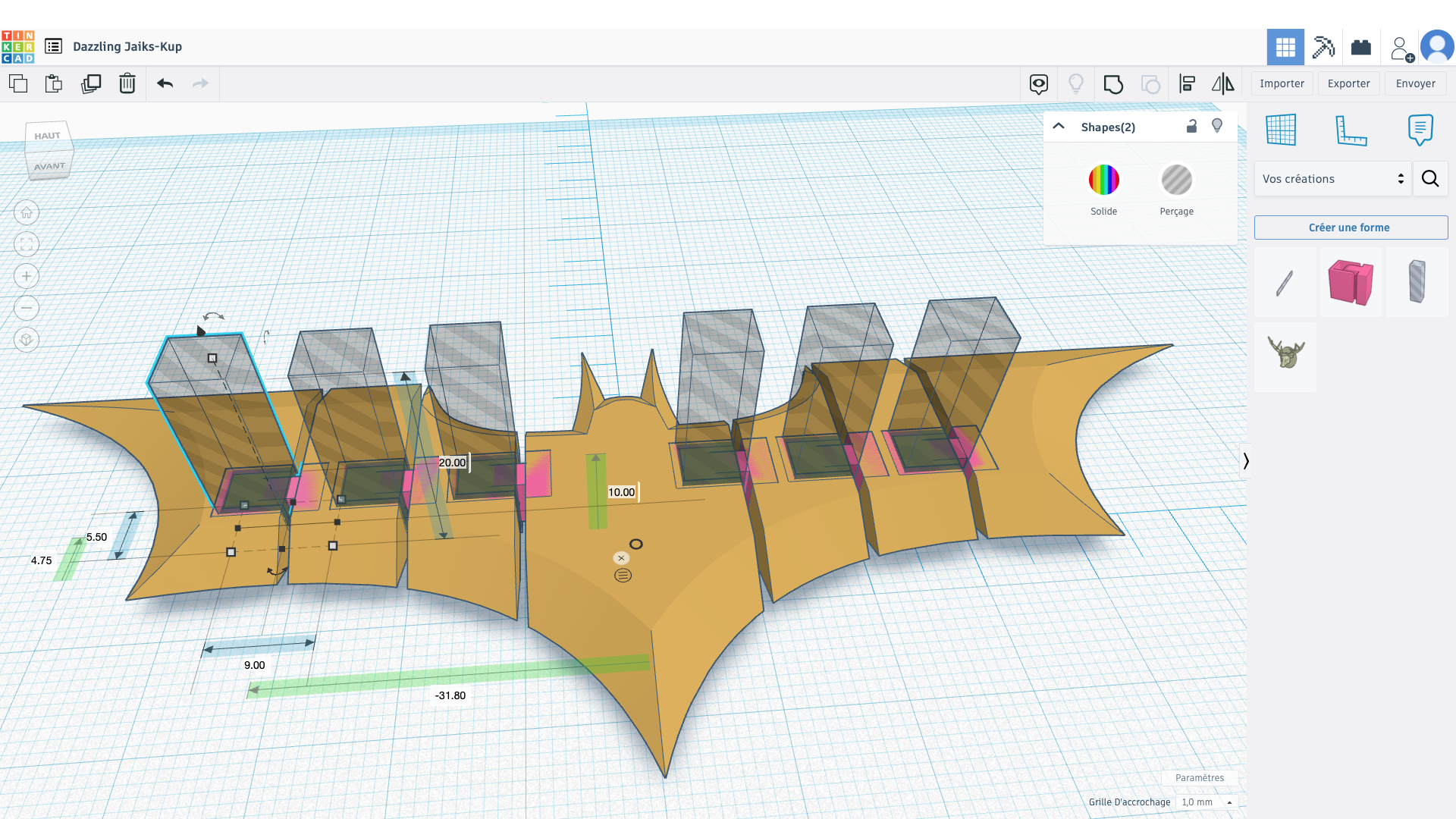Select the Ruler tool

pos(1351,130)
